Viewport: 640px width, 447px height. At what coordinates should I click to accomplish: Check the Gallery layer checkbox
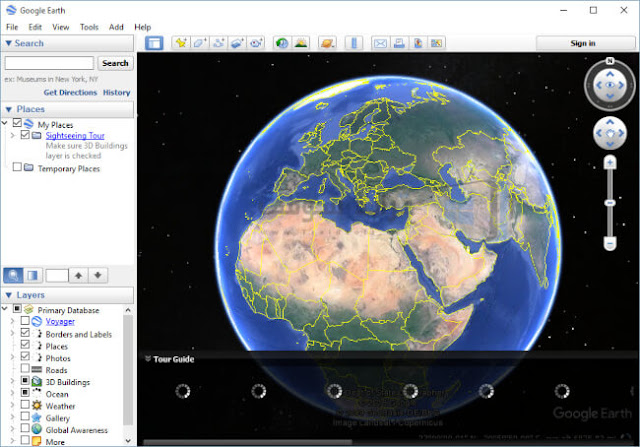pos(25,416)
